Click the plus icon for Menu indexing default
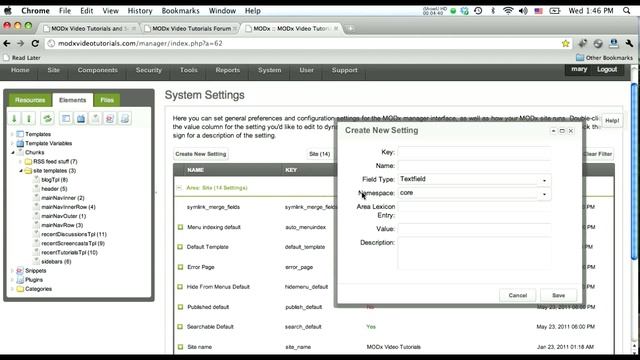The height and width of the screenshot is (360, 640). point(180,227)
